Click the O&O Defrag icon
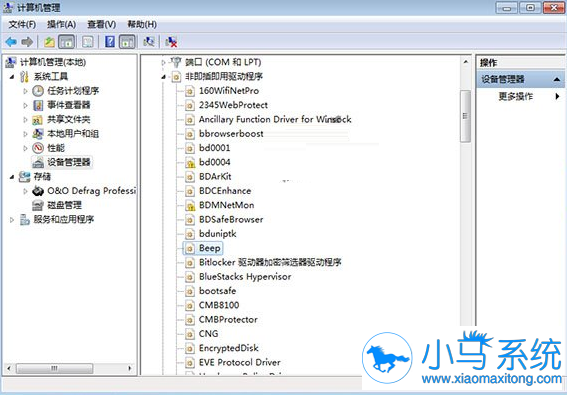The height and width of the screenshot is (395, 567). [x=38, y=191]
